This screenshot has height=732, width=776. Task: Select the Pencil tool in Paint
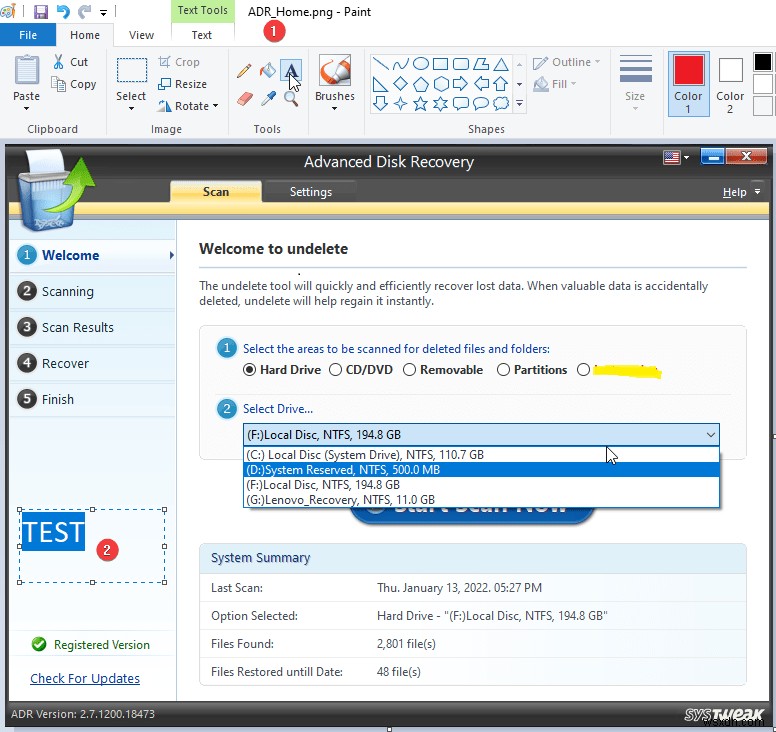(x=244, y=71)
